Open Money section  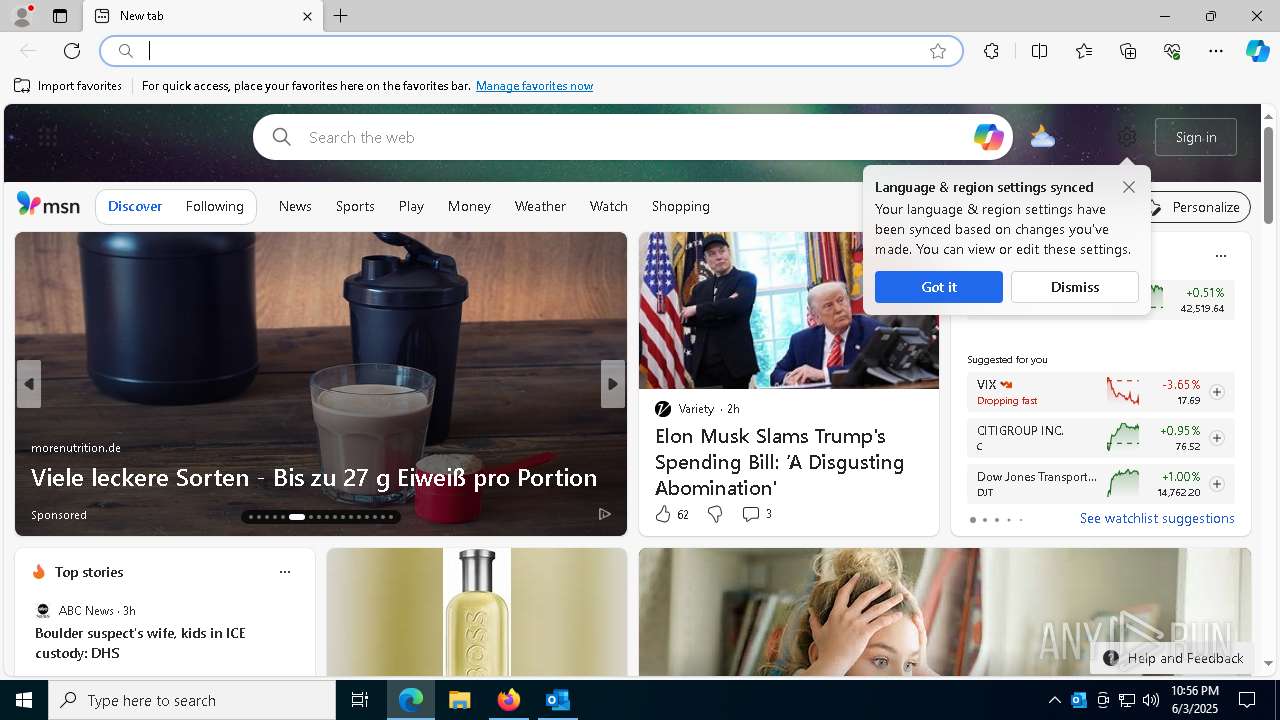(x=469, y=206)
